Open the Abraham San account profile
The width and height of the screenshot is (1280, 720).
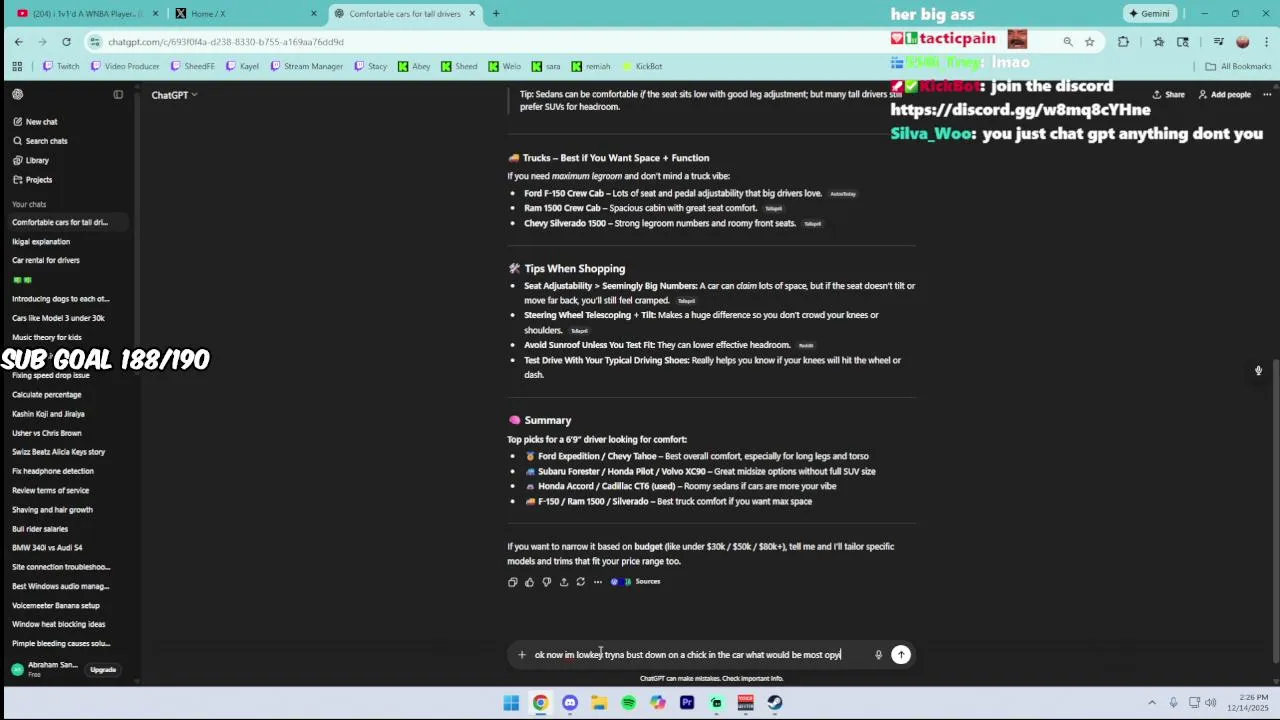[x=45, y=669]
